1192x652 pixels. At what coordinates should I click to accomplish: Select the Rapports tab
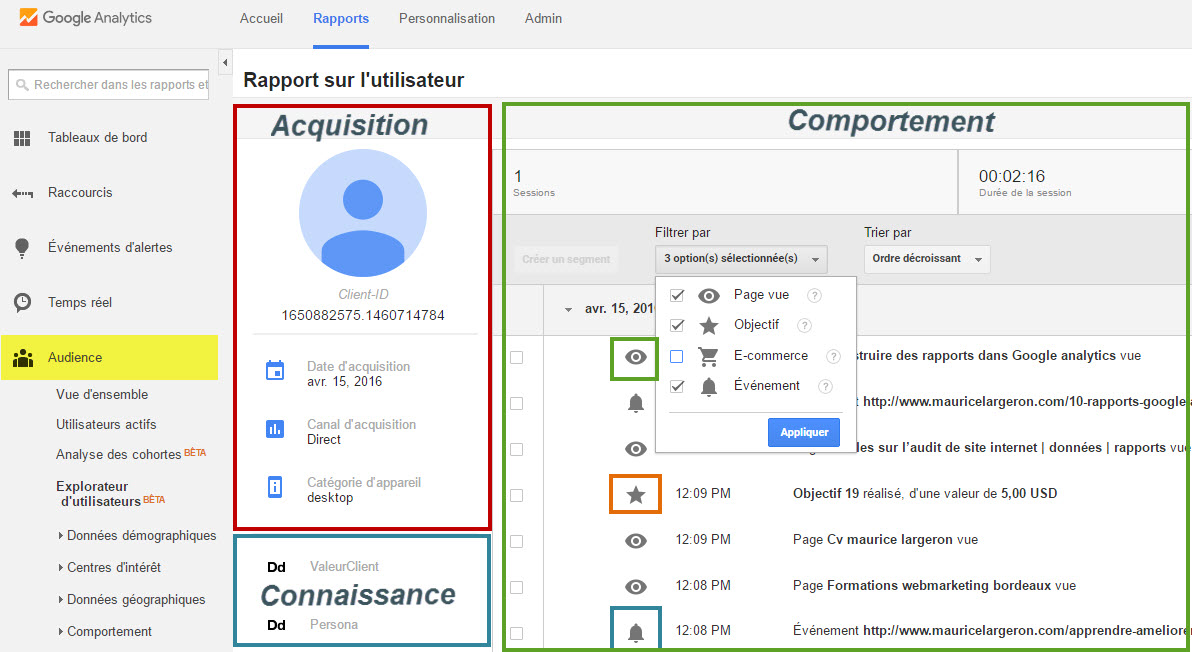pos(341,18)
